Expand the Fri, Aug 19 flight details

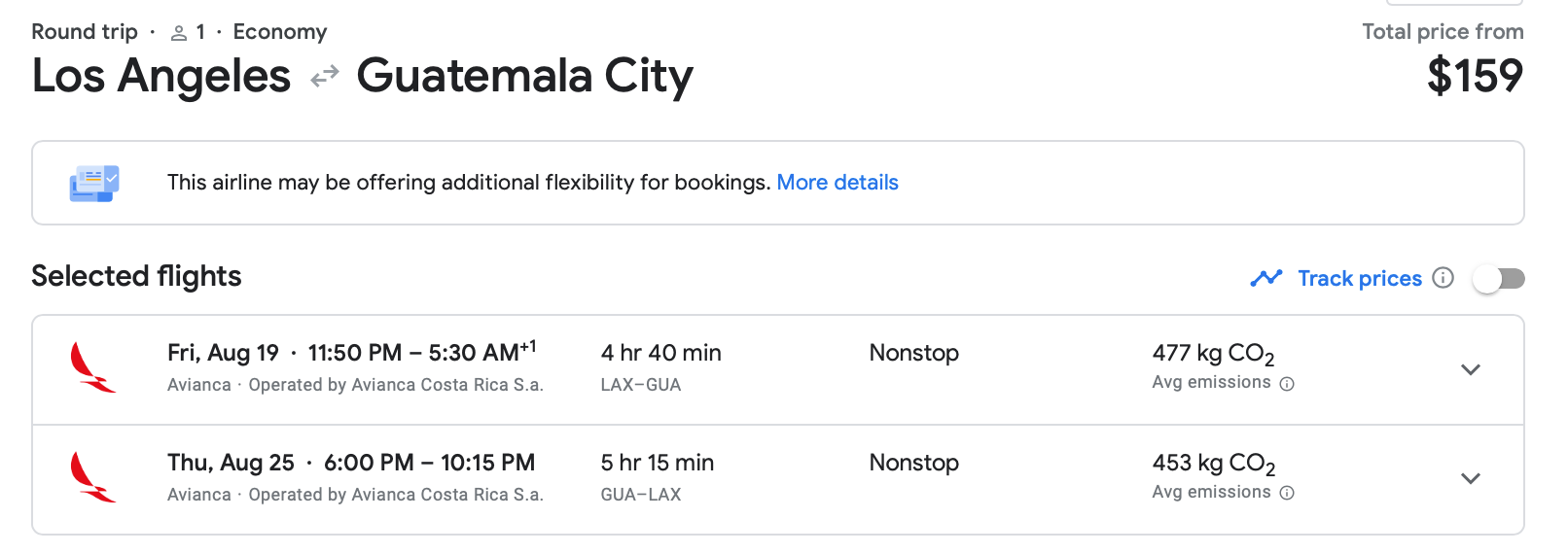click(1471, 369)
